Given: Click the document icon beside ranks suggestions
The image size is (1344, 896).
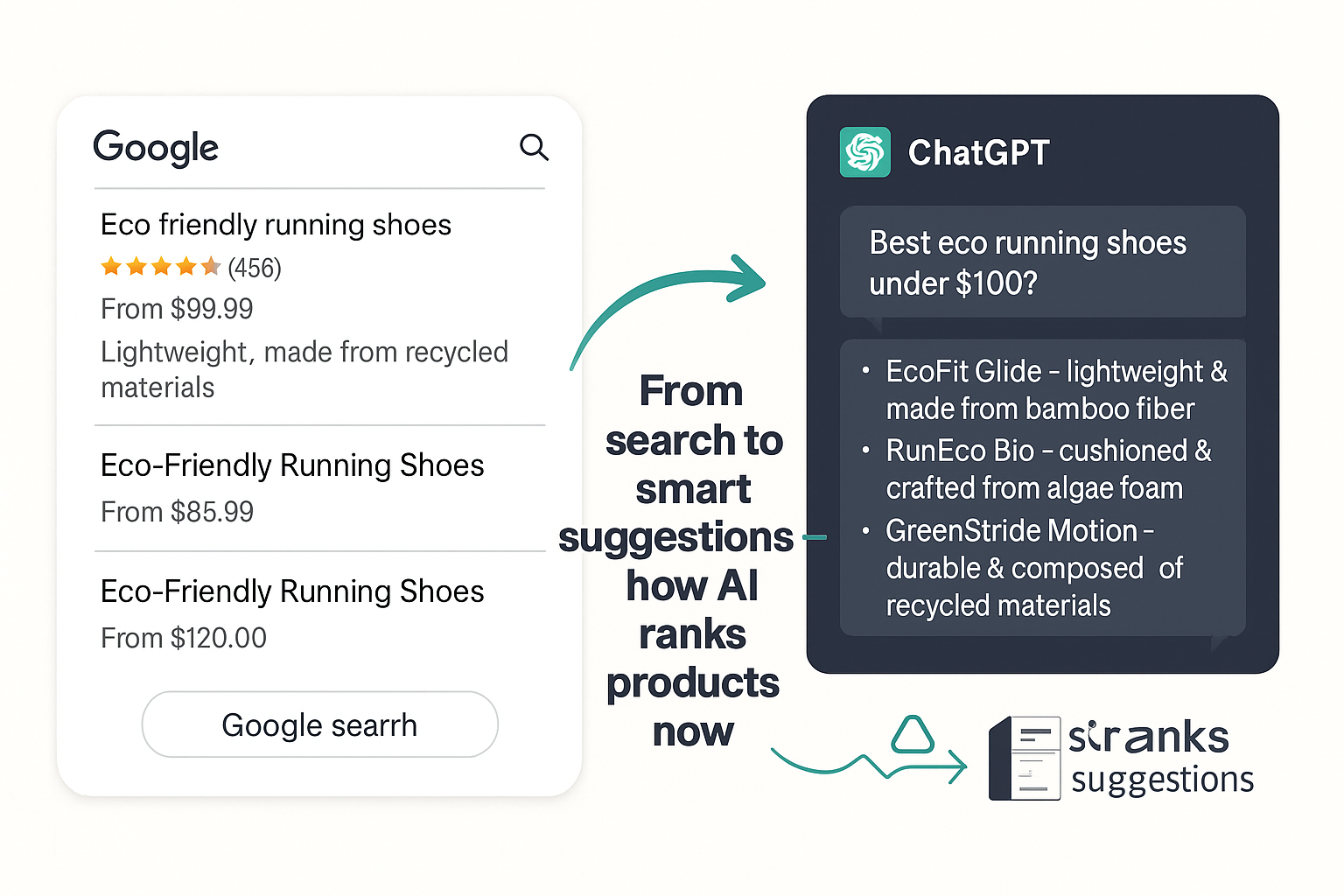Looking at the screenshot, I should (x=1025, y=758).
